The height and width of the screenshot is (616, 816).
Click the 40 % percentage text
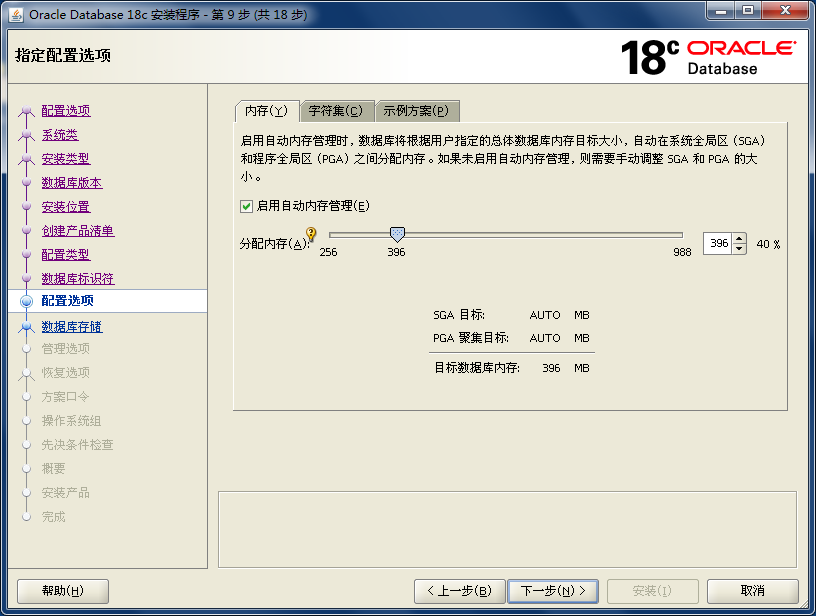tap(768, 244)
